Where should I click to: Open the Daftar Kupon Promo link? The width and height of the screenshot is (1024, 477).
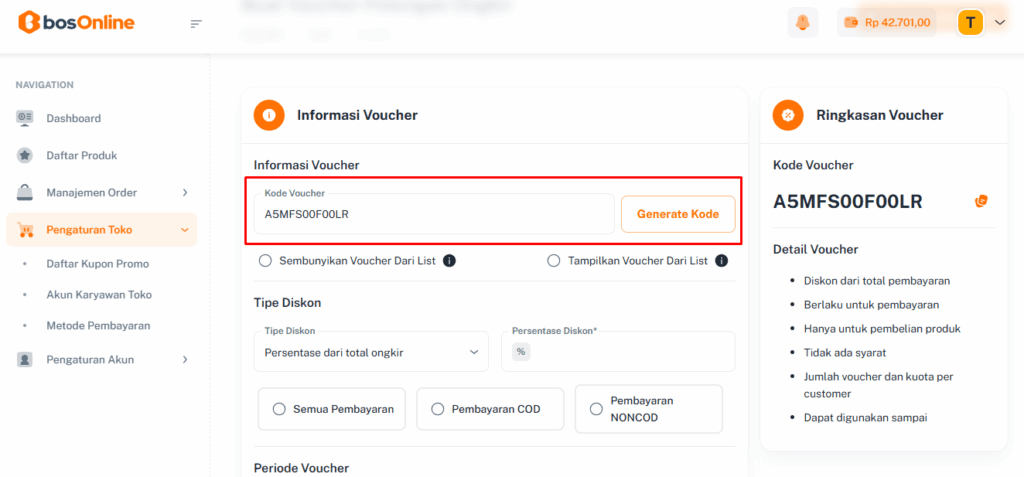click(x=97, y=264)
